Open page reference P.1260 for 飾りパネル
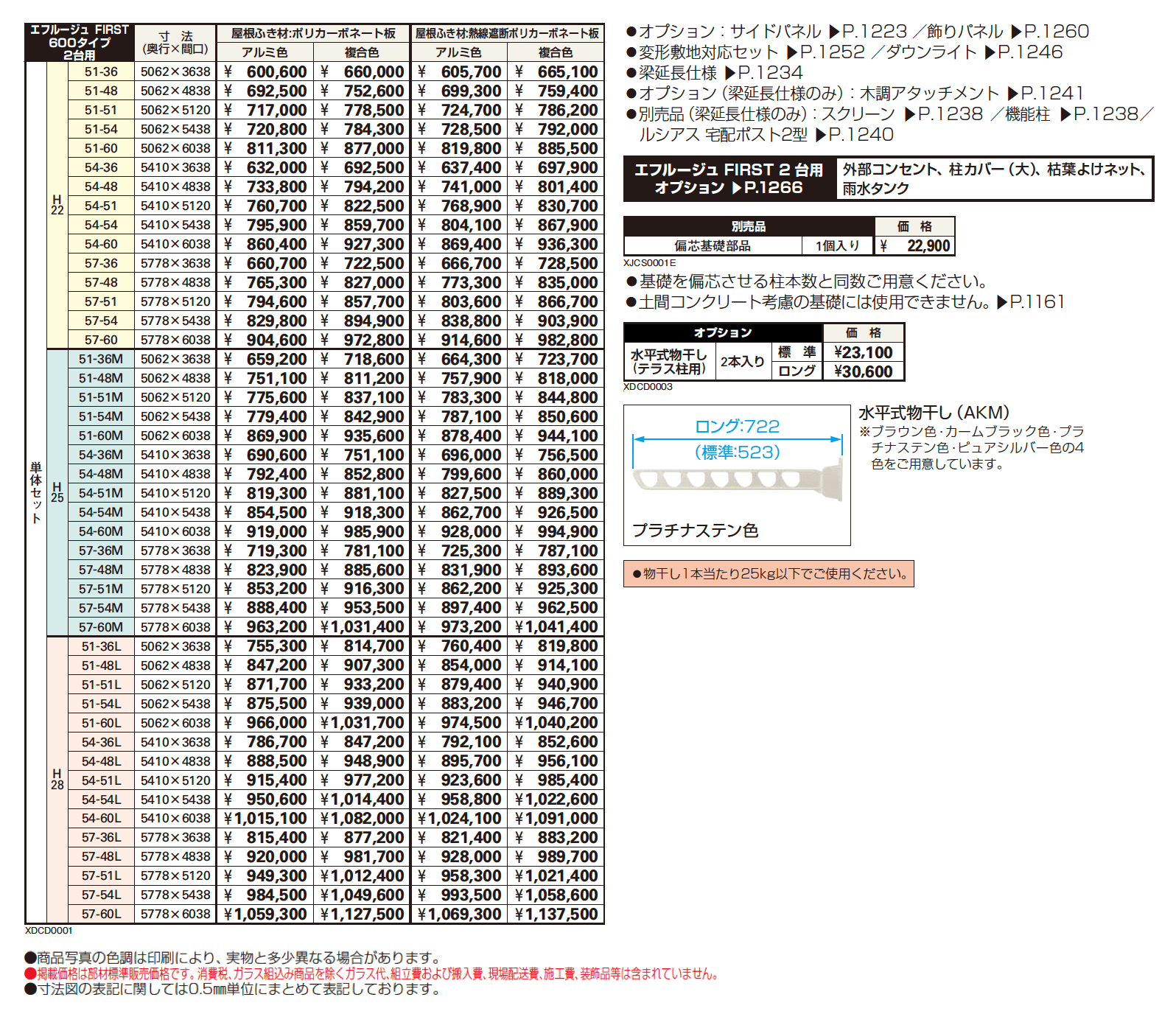Image resolution: width=1176 pixels, height=1014 pixels. (x=1051, y=31)
